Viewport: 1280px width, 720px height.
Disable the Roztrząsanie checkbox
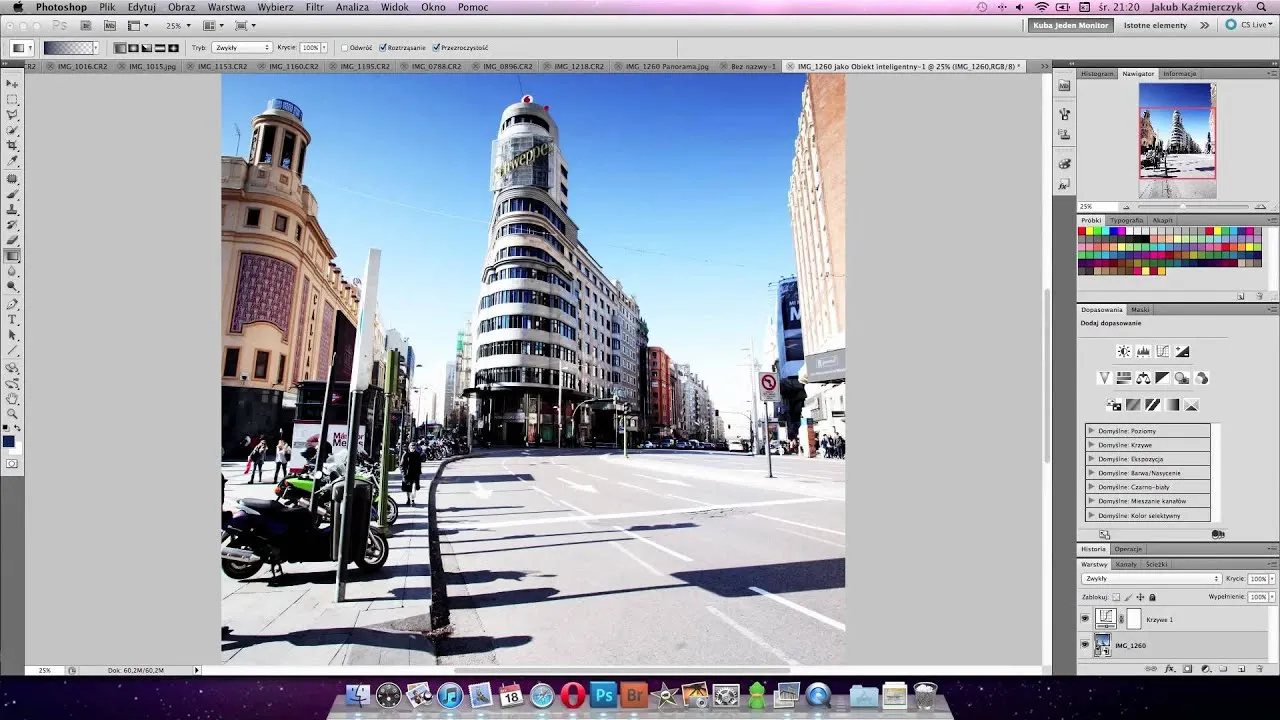pos(382,46)
